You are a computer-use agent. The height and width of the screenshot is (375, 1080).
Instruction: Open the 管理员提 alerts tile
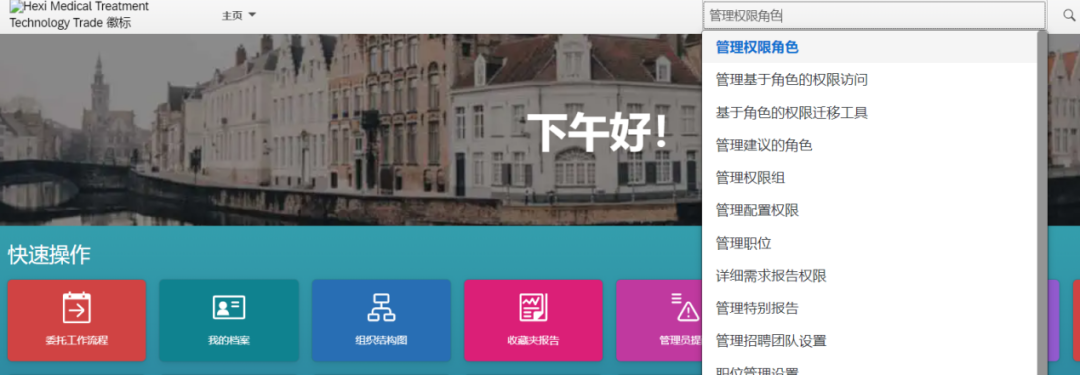click(x=659, y=320)
